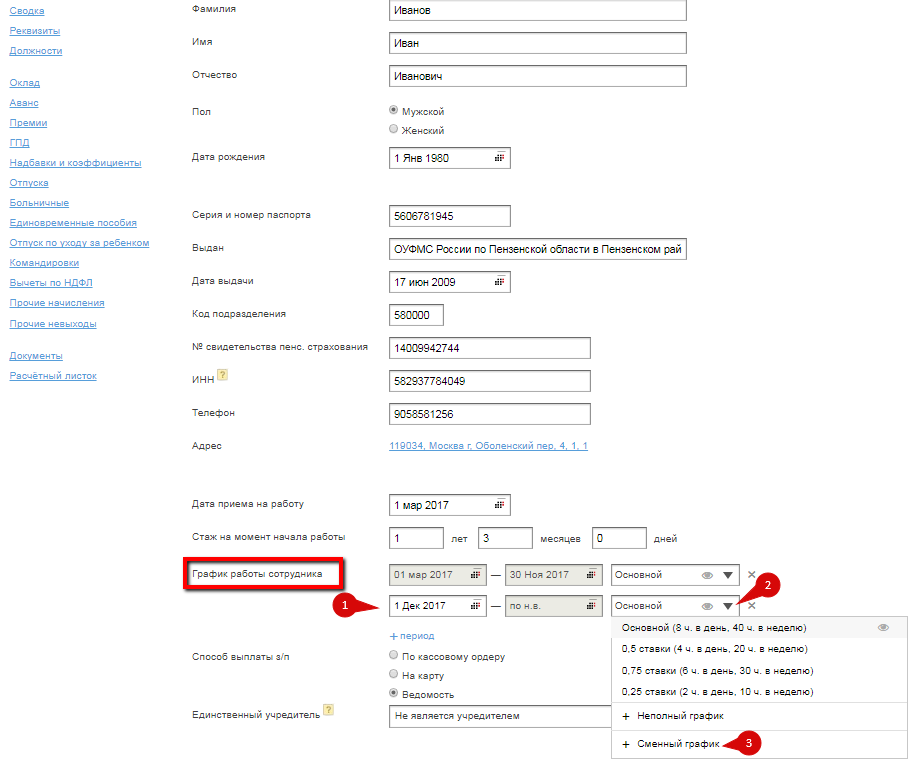Image resolution: width=924 pixels, height=768 pixels.
Task: Click passport number field 5606781945
Action: coord(450,216)
